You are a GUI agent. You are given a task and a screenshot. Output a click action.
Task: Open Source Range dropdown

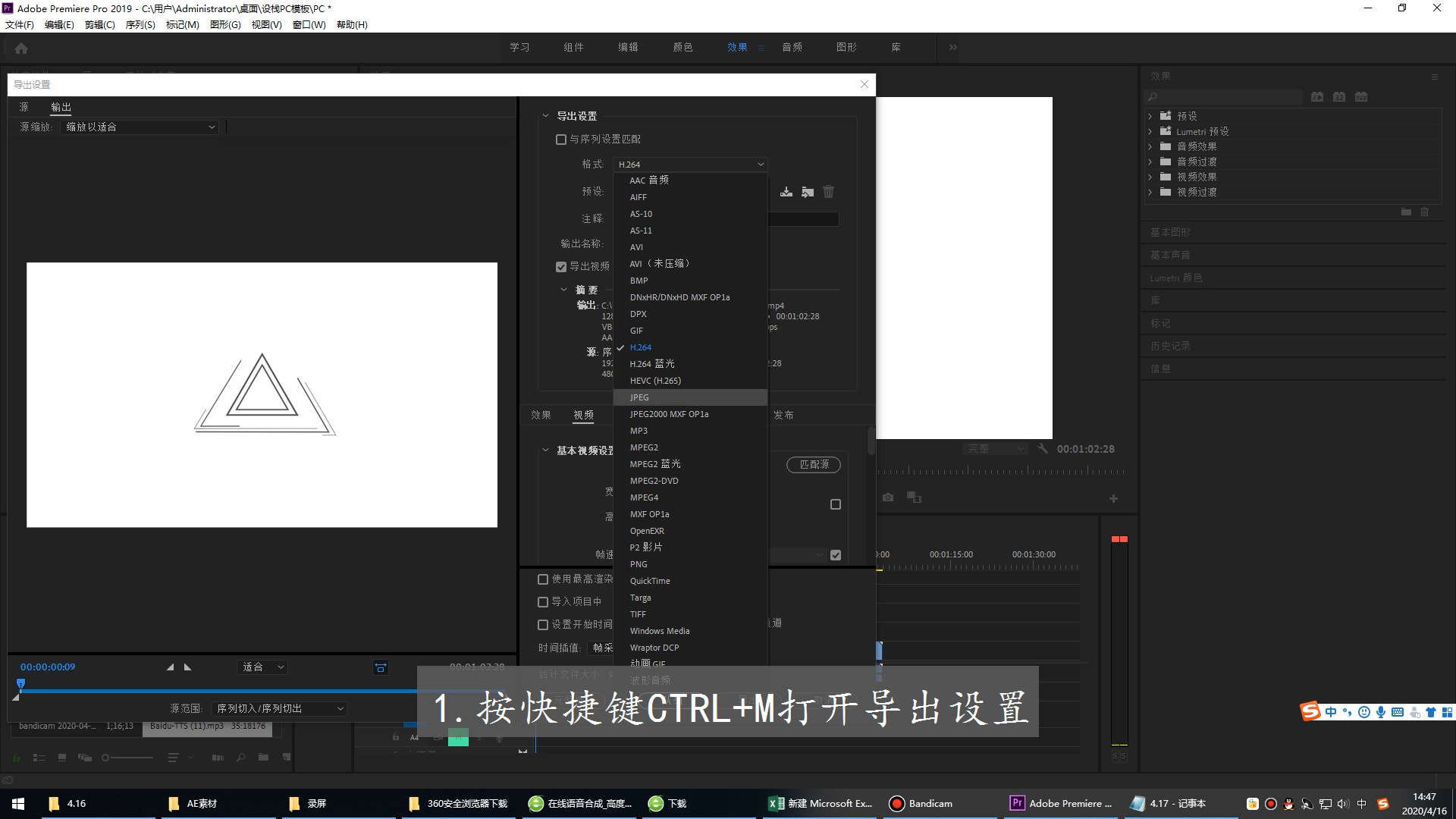tap(279, 708)
